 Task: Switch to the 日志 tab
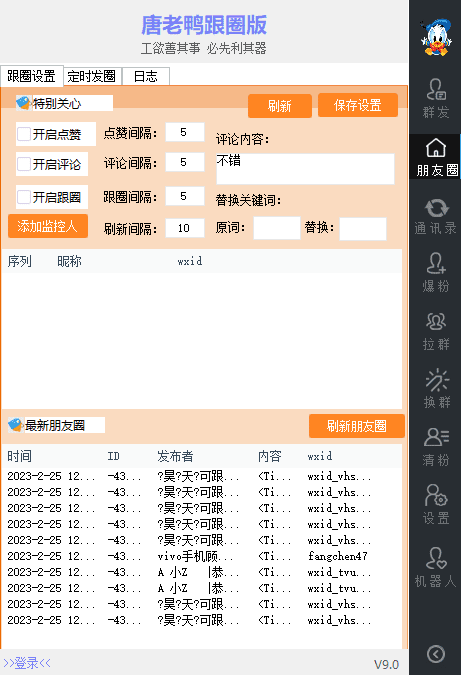click(145, 76)
